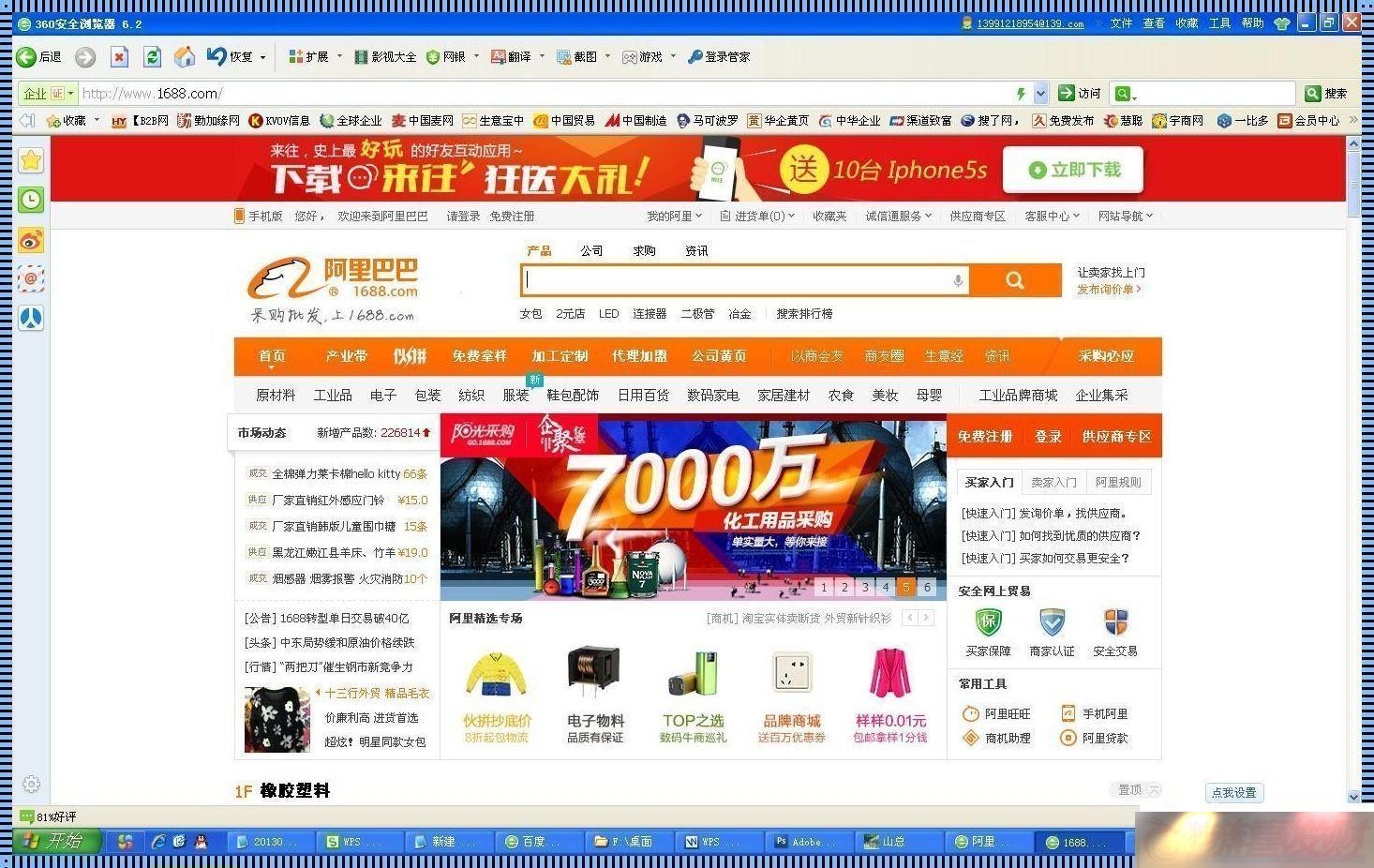
Task: Switch to the 阿里规则 tab
Action: [1118, 483]
